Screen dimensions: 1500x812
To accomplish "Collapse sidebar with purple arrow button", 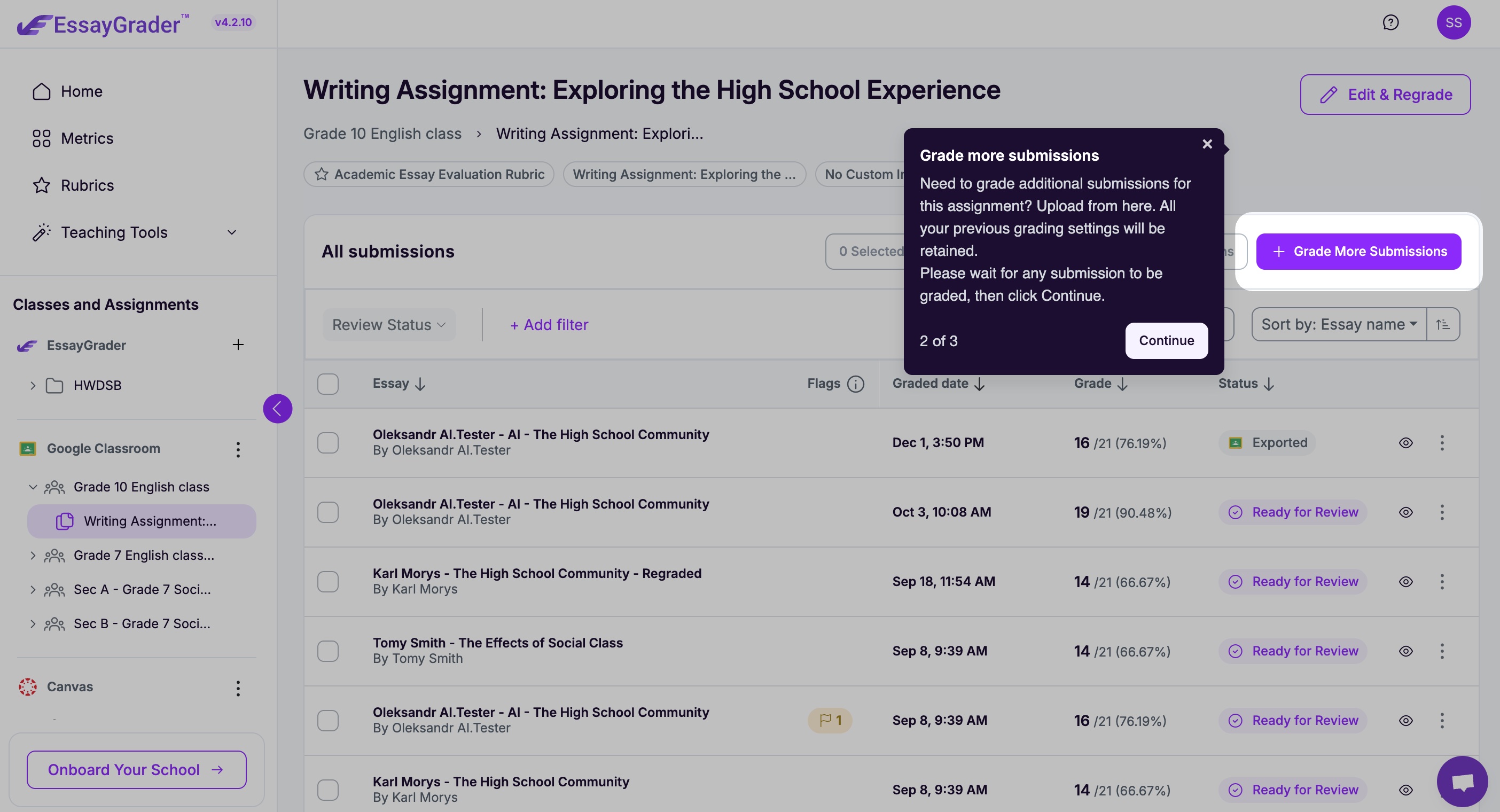I will (x=277, y=408).
